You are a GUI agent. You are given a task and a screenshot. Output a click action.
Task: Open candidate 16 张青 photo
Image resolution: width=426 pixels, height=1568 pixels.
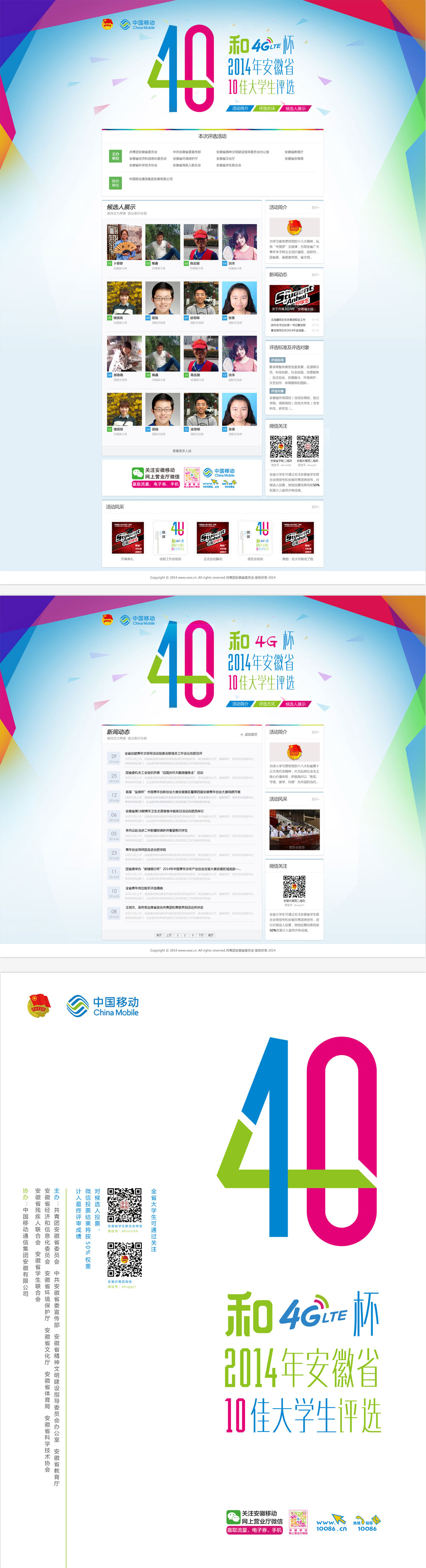[239, 409]
